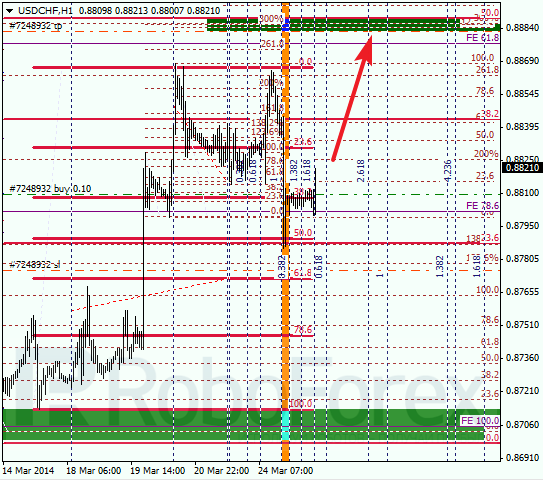Click the FE 78.6 expansion label
543x480 pixels.
482,206
